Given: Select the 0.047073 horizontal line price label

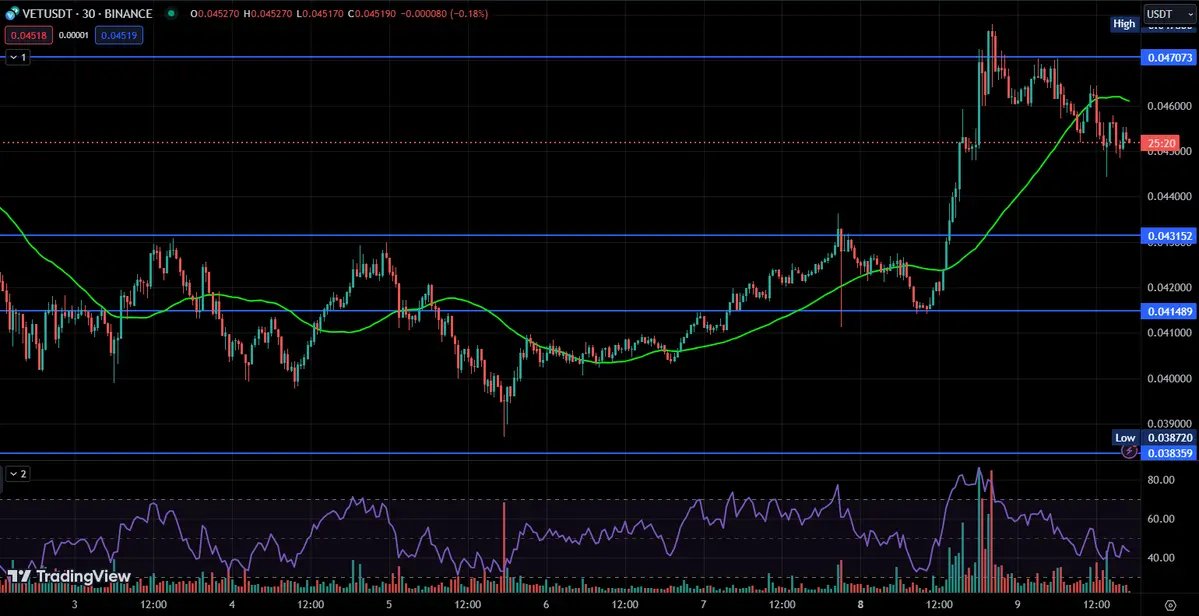Looking at the screenshot, I should (x=1169, y=57).
